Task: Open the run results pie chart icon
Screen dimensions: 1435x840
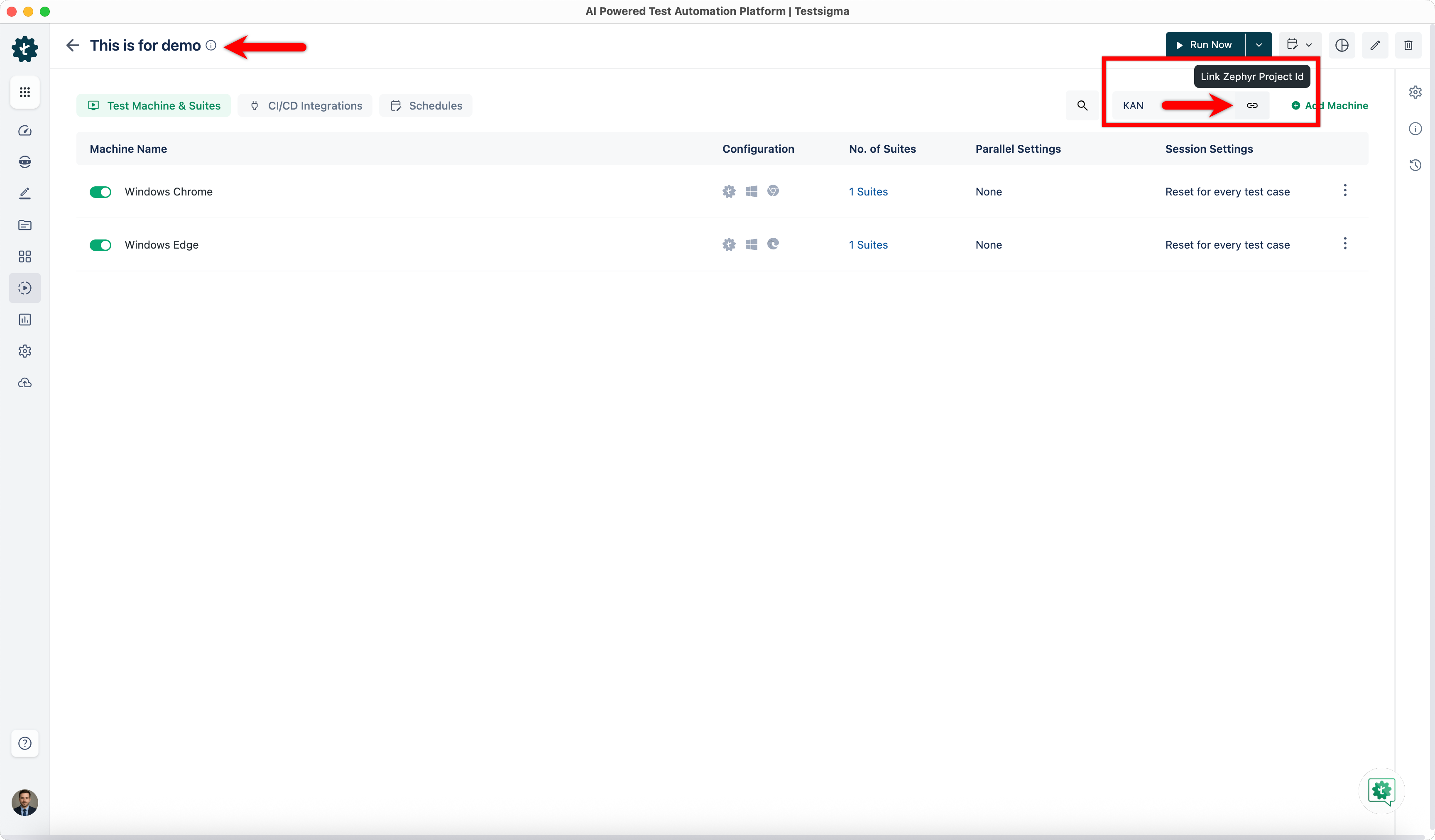Action: pyautogui.click(x=1342, y=45)
